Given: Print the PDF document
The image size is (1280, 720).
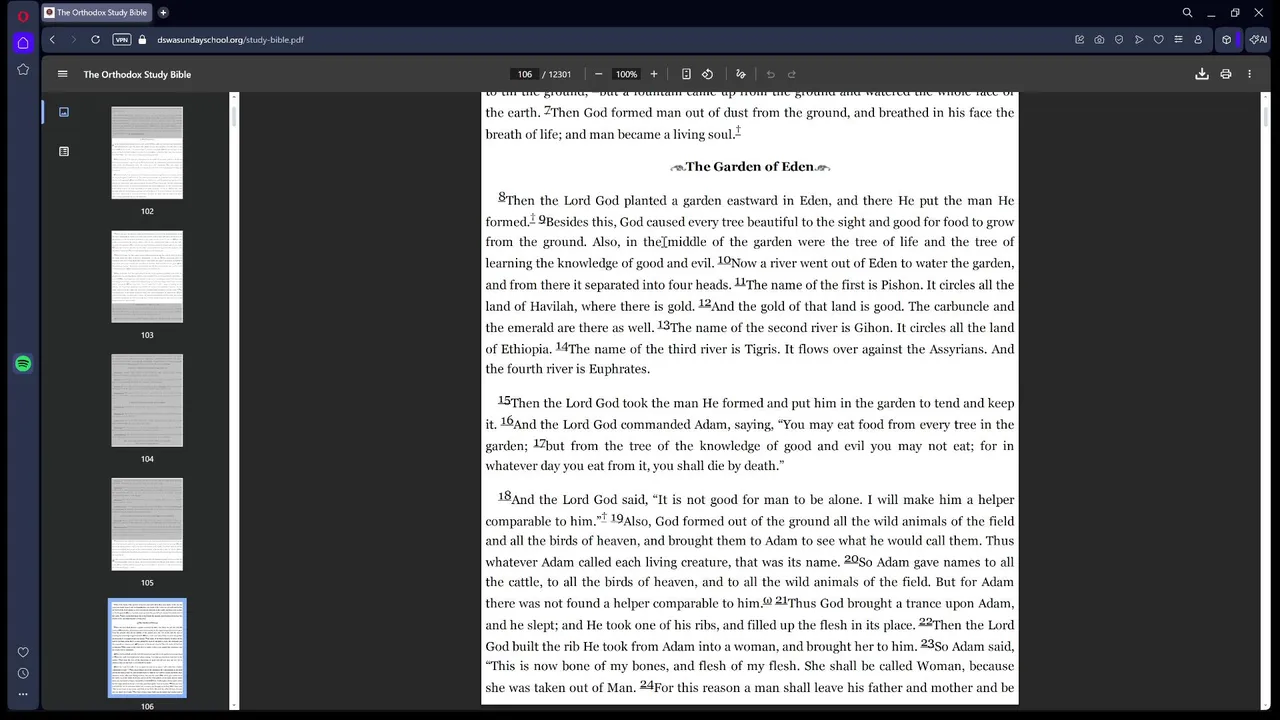Looking at the screenshot, I should pyautogui.click(x=1226, y=74).
